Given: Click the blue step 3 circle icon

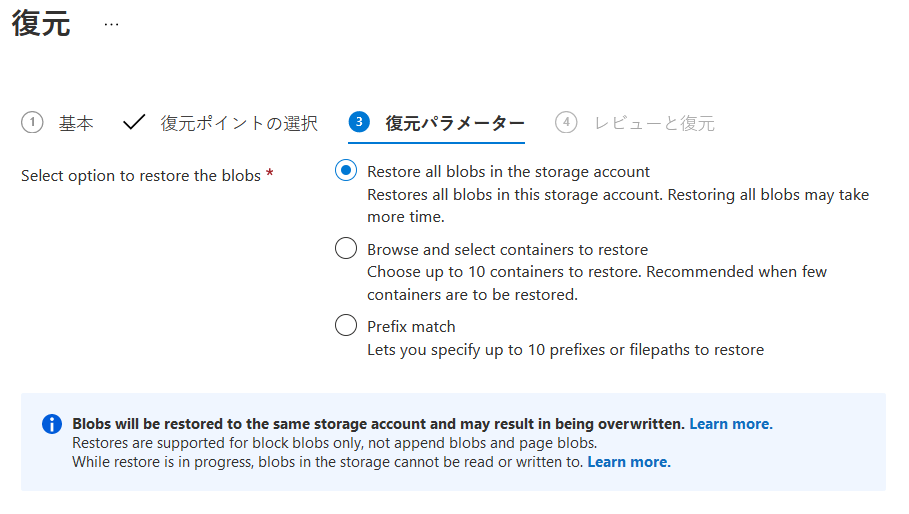Looking at the screenshot, I should 359,122.
